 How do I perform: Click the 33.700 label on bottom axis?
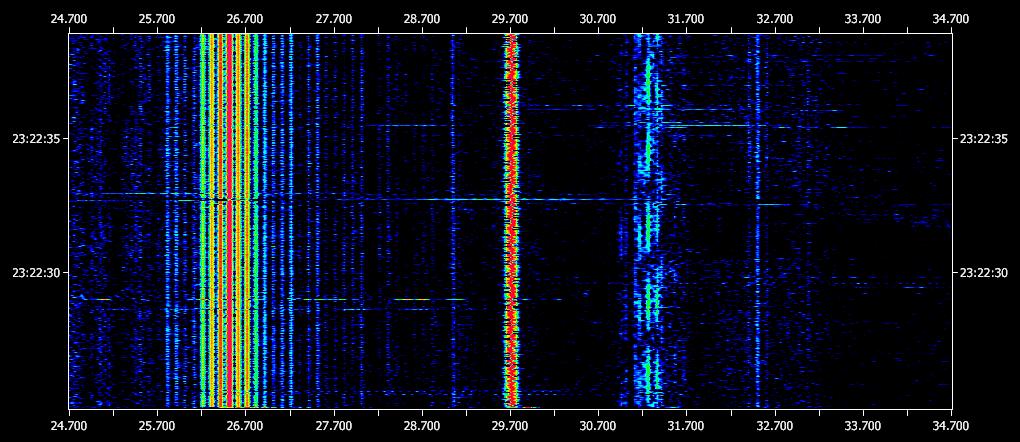click(x=863, y=425)
